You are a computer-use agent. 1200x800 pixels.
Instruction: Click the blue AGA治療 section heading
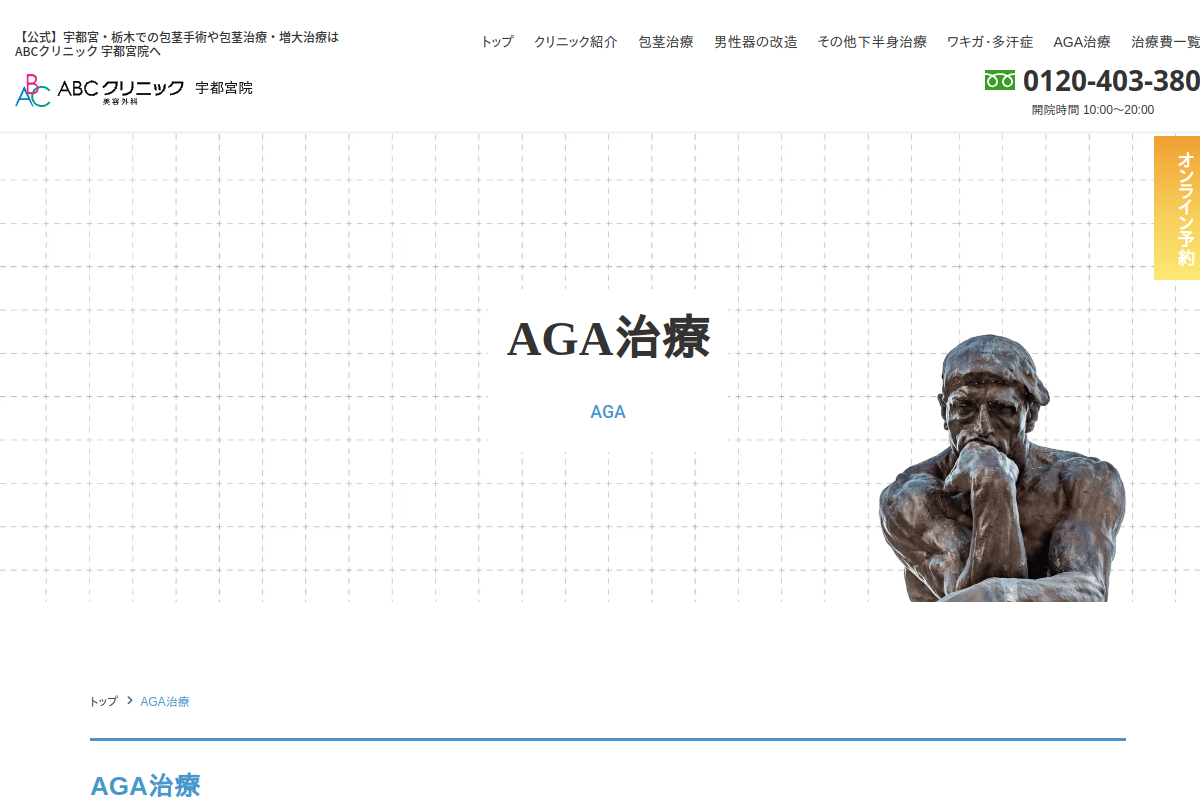145,785
